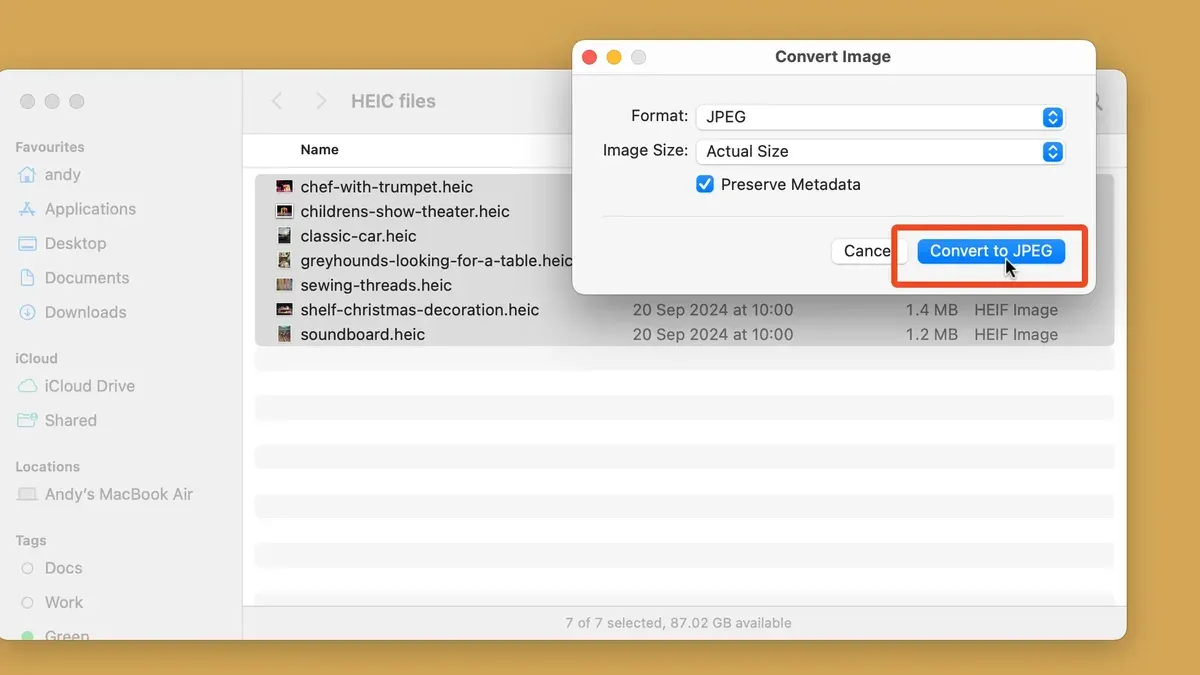1200x675 pixels.
Task: Click the Docs tag circle
Action: tap(27, 568)
